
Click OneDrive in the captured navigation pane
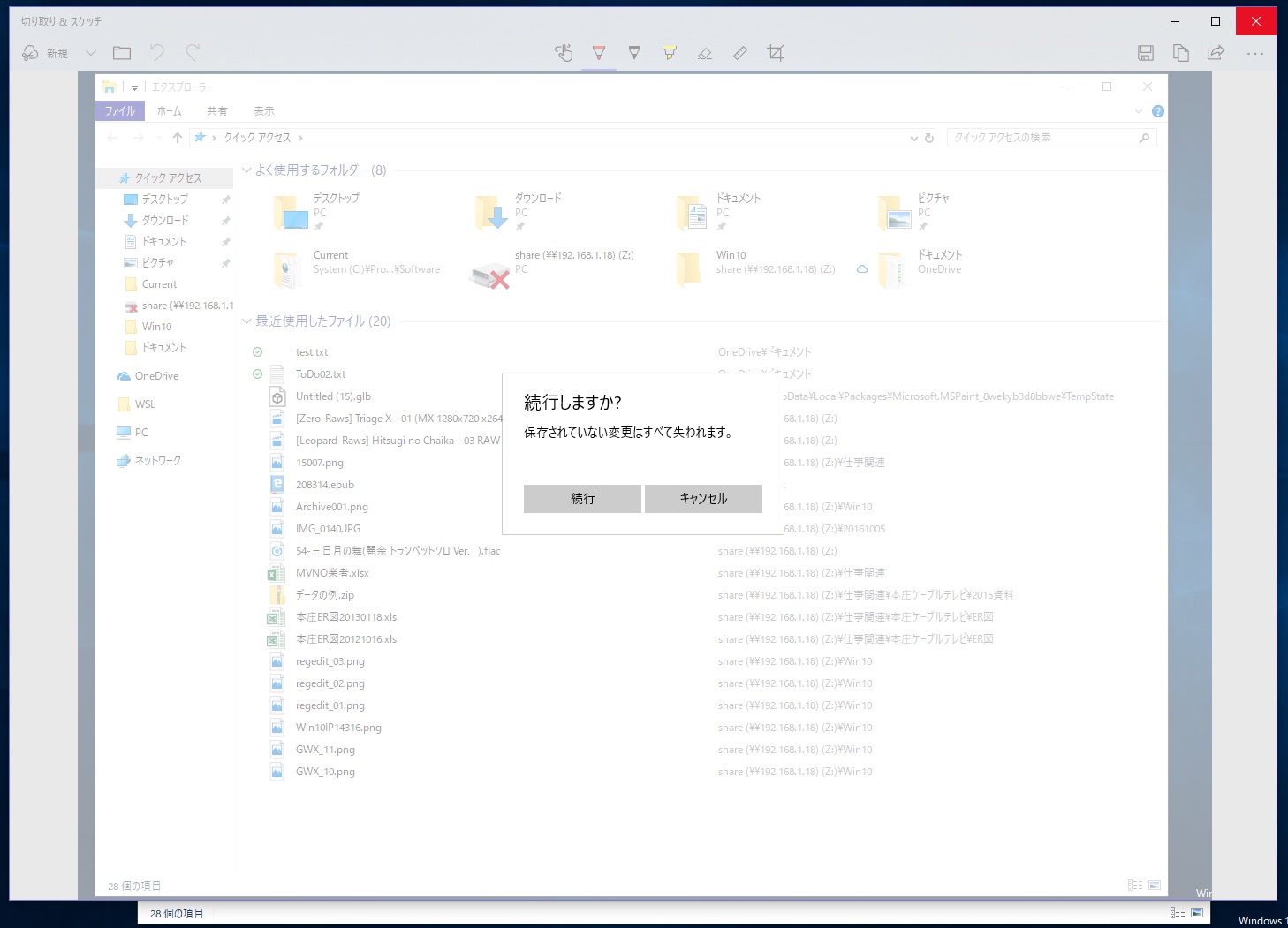[x=148, y=376]
